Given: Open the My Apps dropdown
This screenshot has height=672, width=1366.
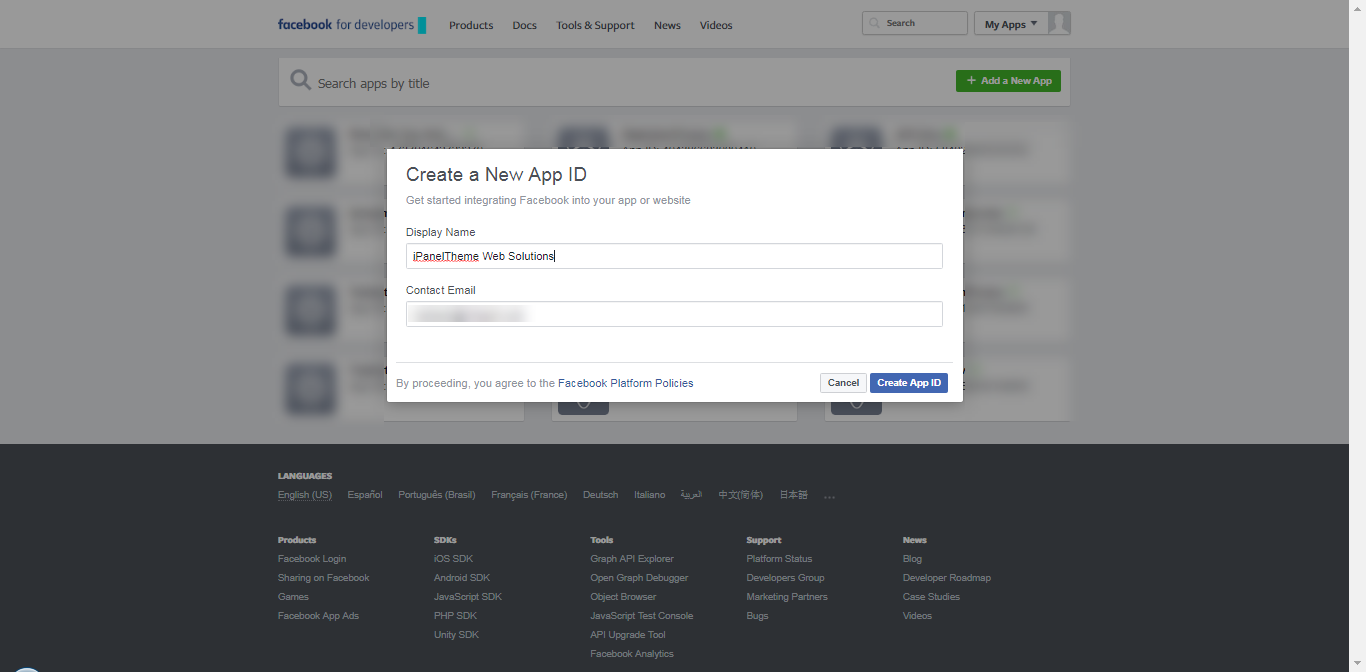Looking at the screenshot, I should pos(1011,24).
